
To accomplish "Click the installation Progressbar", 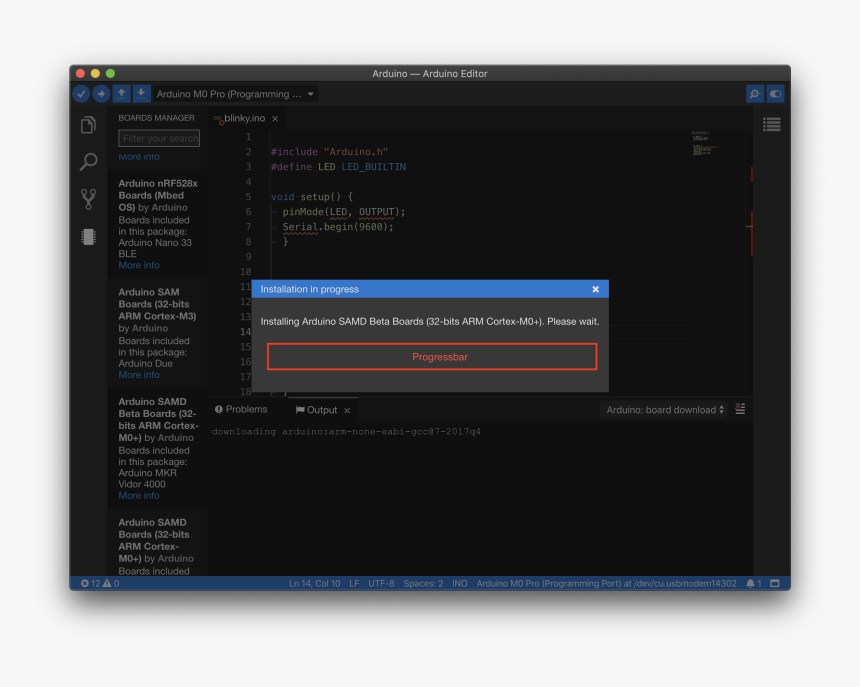I will click(432, 357).
